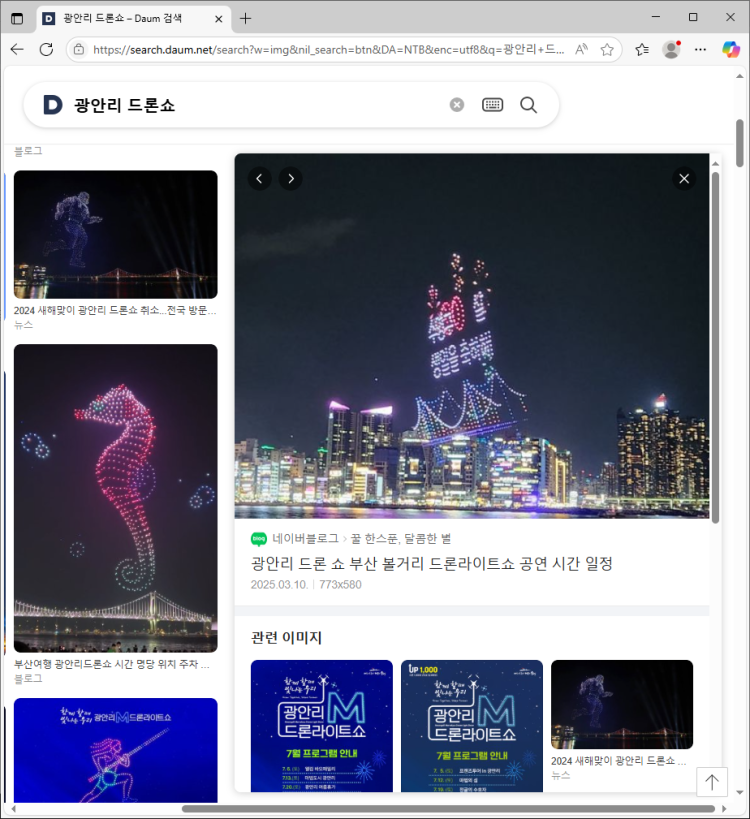Open the Copilot sidebar
This screenshot has width=750, height=819.
[731, 50]
